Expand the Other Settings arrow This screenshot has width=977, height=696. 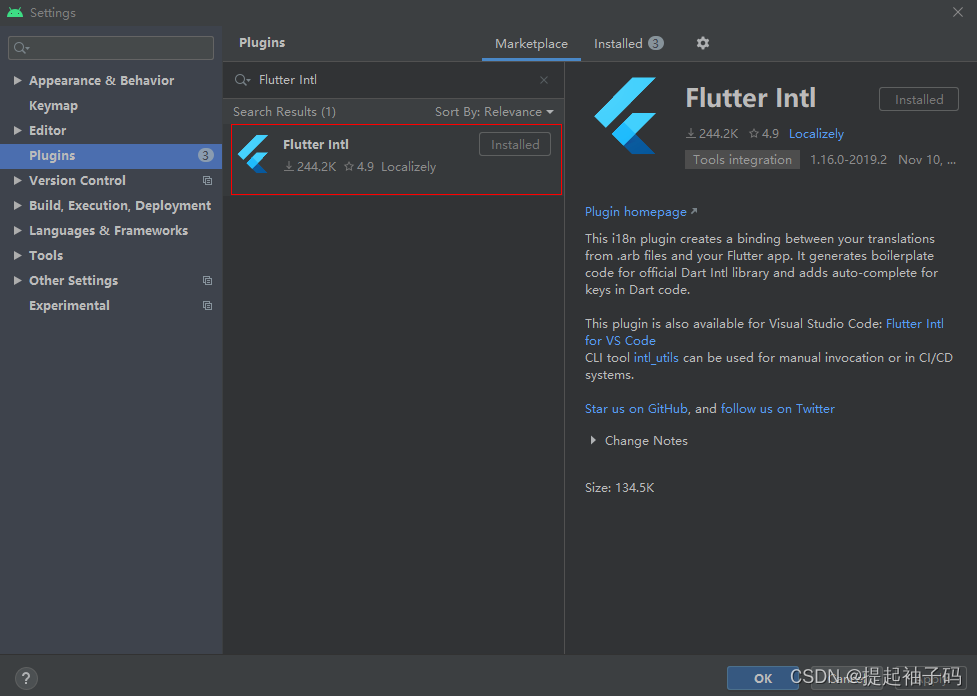click(17, 280)
